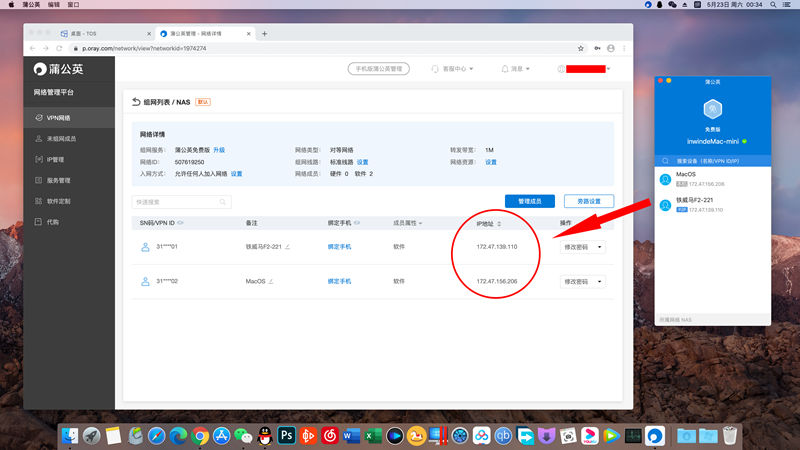The image size is (800, 450).
Task: Launch Launchpad rocket icon in dock
Action: pyautogui.click(x=91, y=436)
